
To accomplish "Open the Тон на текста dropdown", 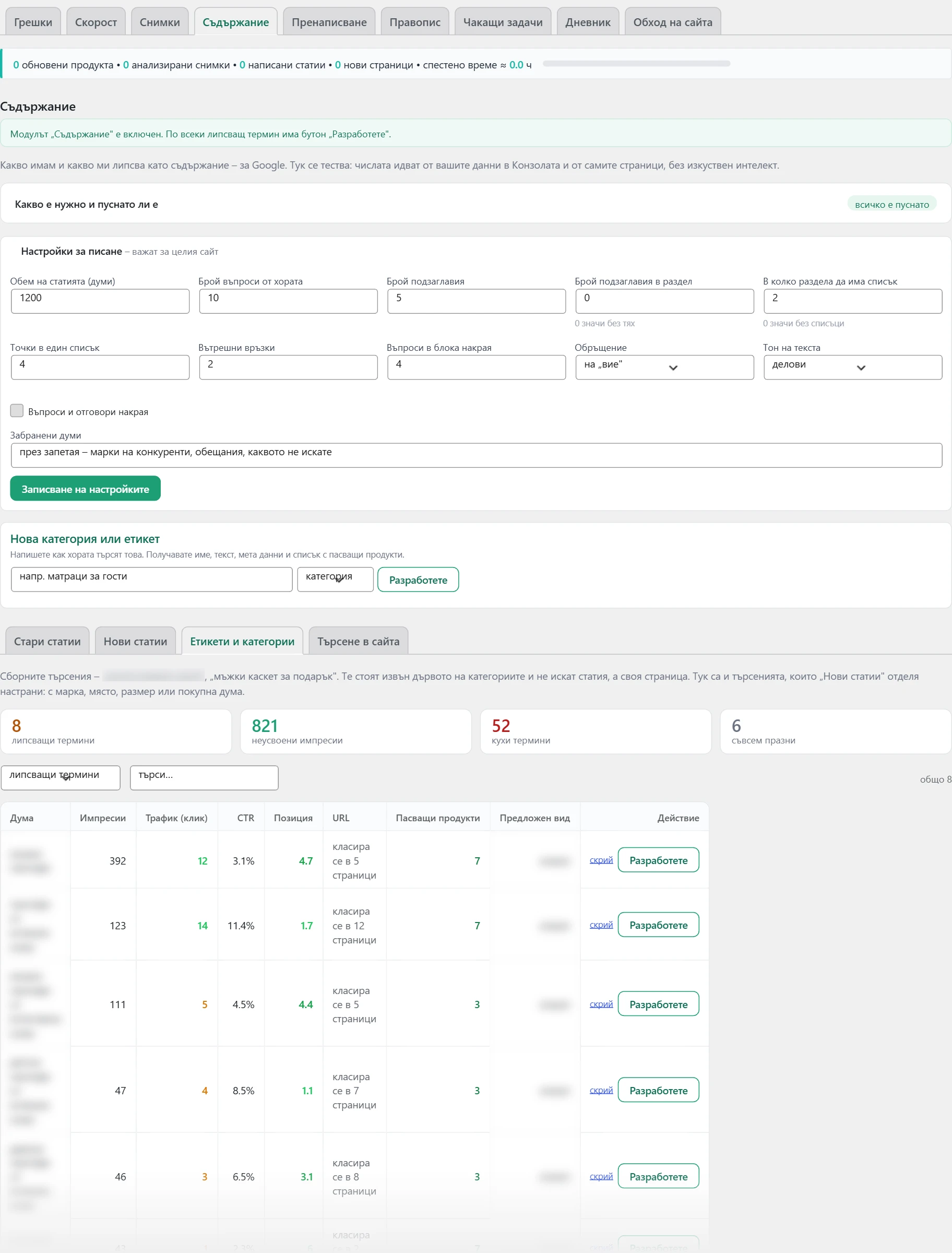I will point(852,367).
